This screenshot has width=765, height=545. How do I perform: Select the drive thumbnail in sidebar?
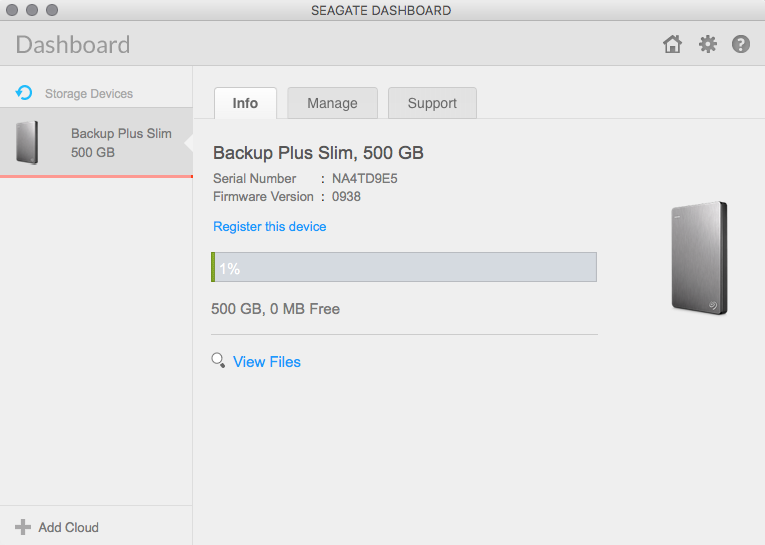27,142
